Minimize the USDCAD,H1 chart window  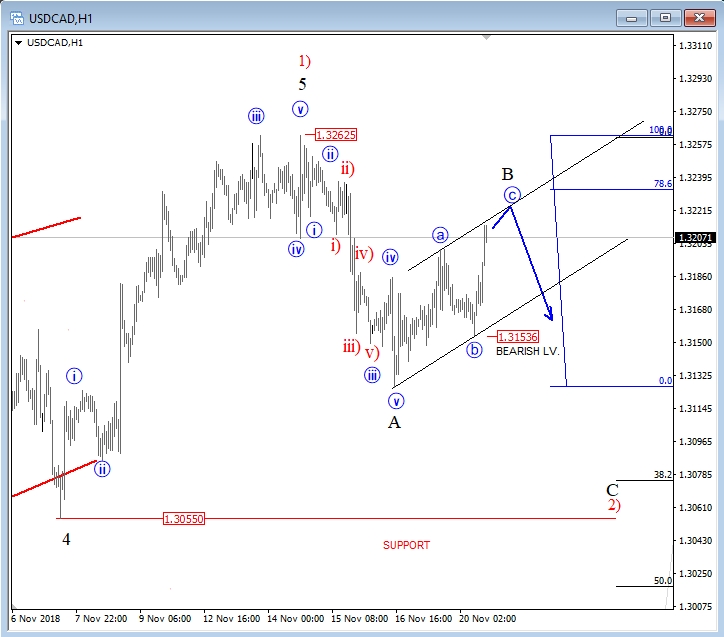coord(631,18)
